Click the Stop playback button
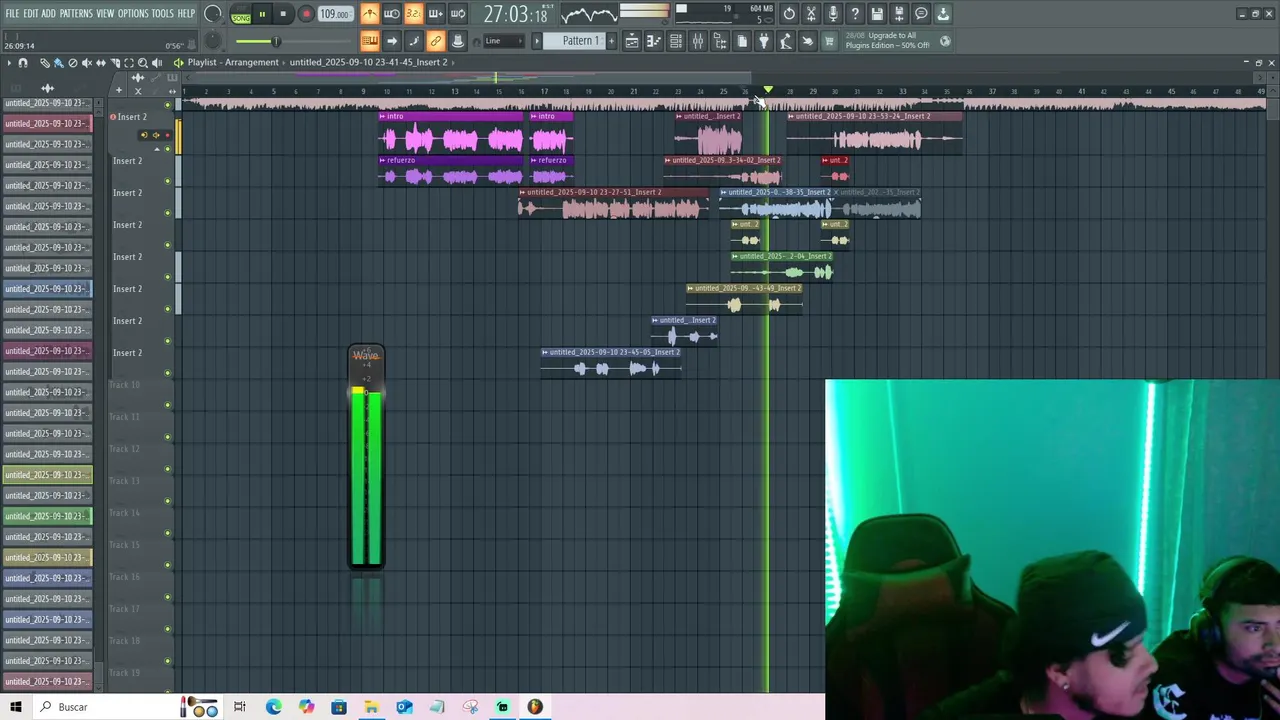The height and width of the screenshot is (720, 1280). 284,14
